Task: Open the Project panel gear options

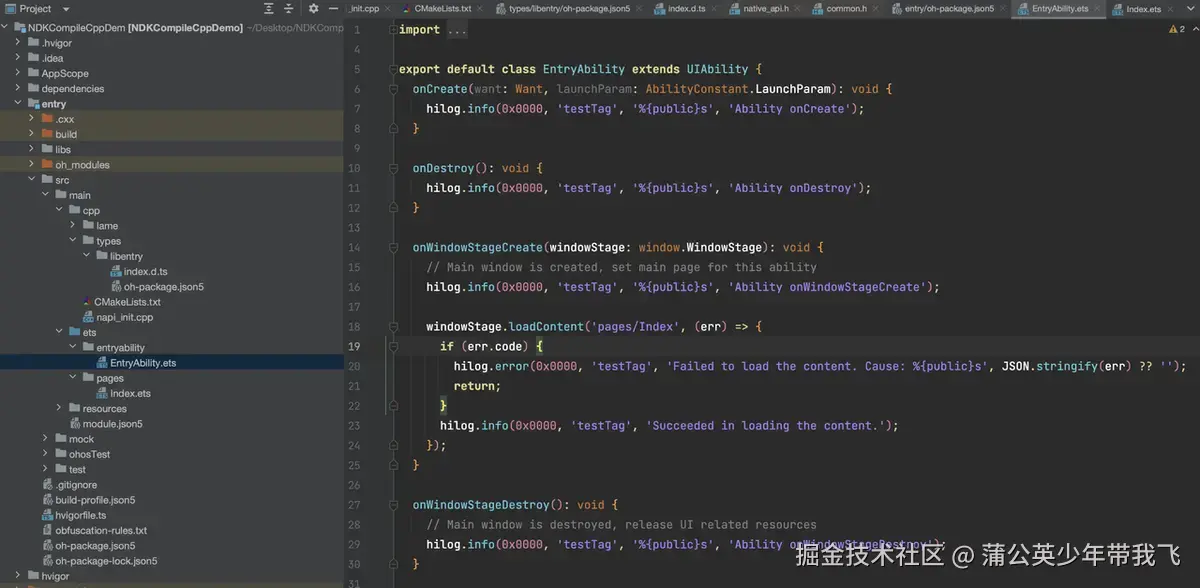Action: [x=313, y=8]
